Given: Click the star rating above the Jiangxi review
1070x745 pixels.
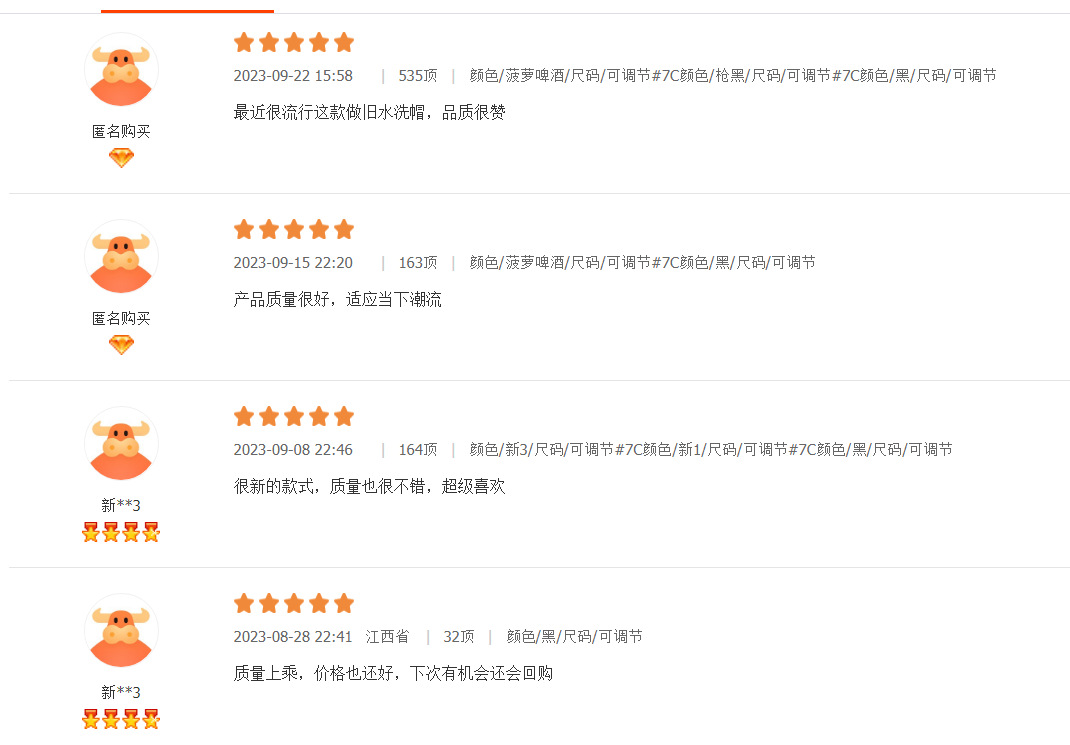Looking at the screenshot, I should point(294,603).
